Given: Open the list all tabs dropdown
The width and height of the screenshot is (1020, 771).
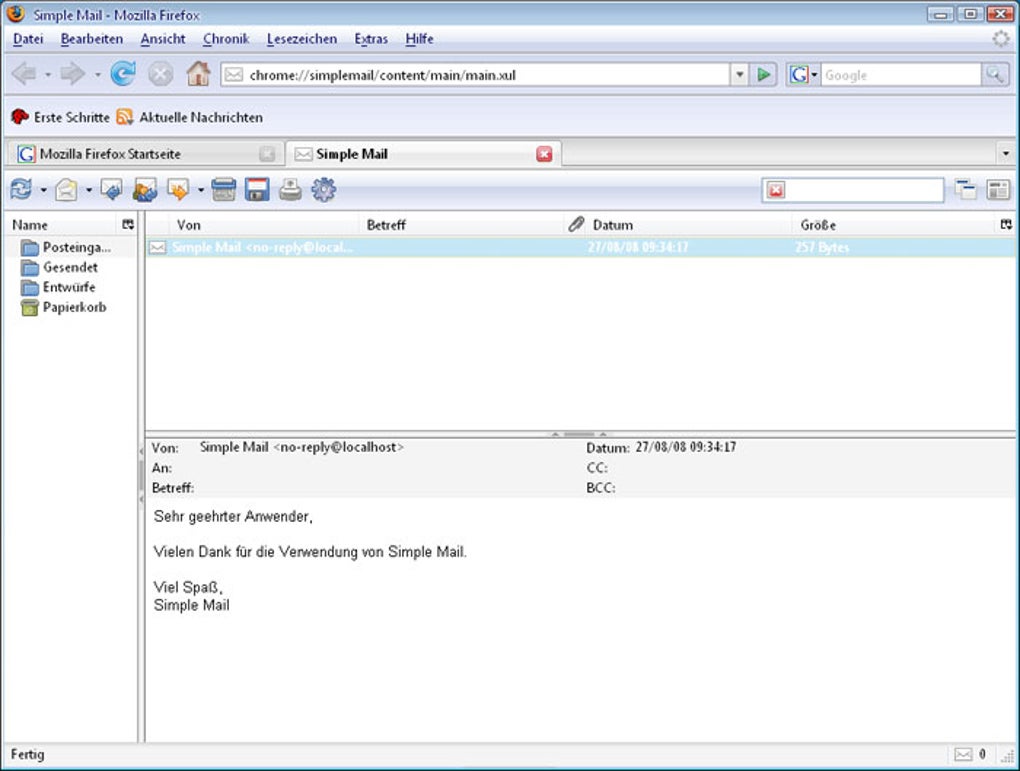Looking at the screenshot, I should coord(1006,154).
